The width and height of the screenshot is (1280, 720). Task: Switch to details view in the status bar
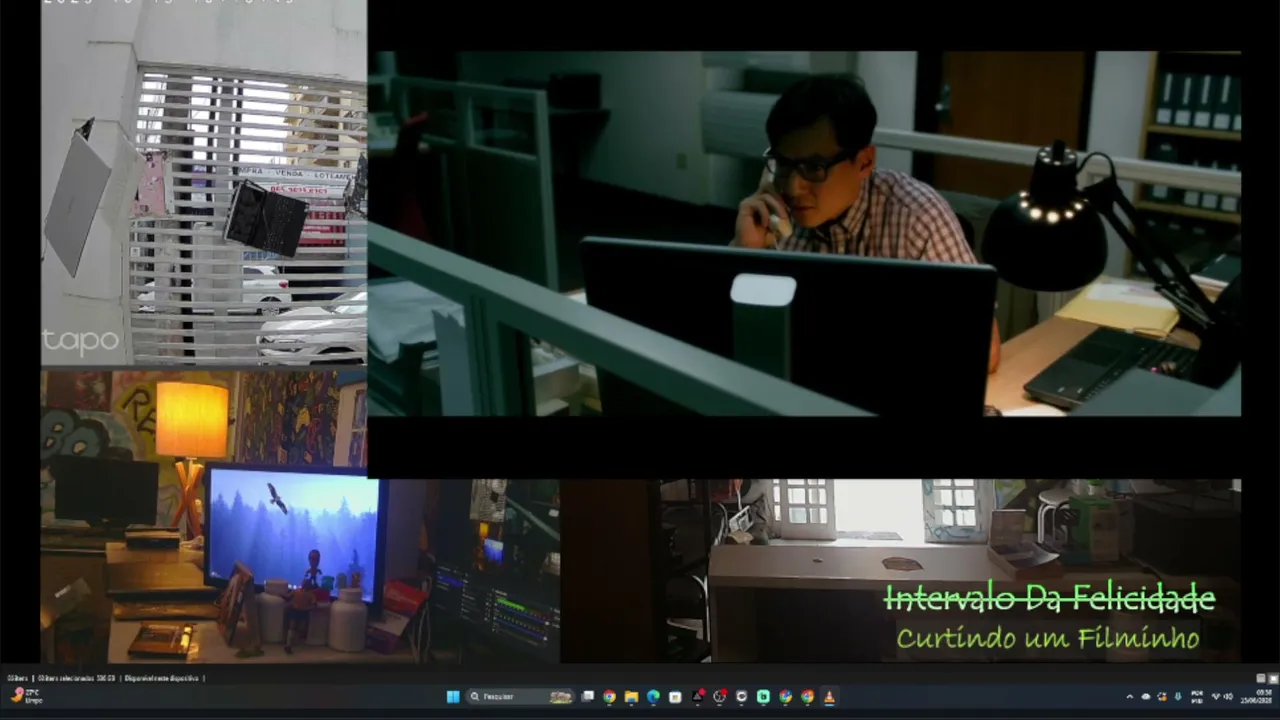click(x=1261, y=678)
